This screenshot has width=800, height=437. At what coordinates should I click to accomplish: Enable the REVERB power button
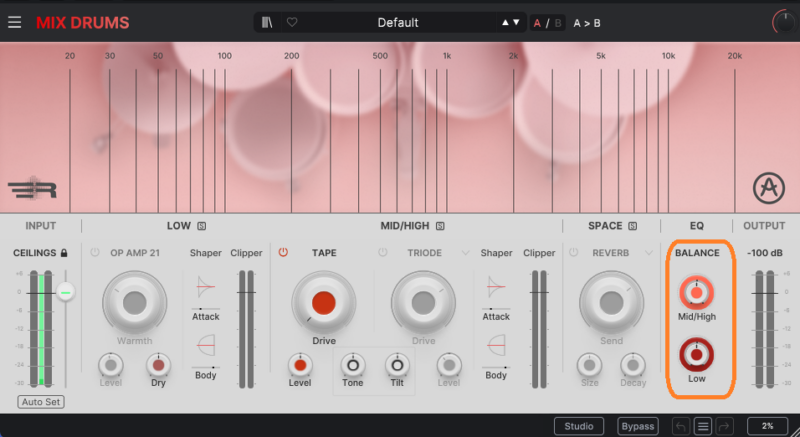point(574,253)
